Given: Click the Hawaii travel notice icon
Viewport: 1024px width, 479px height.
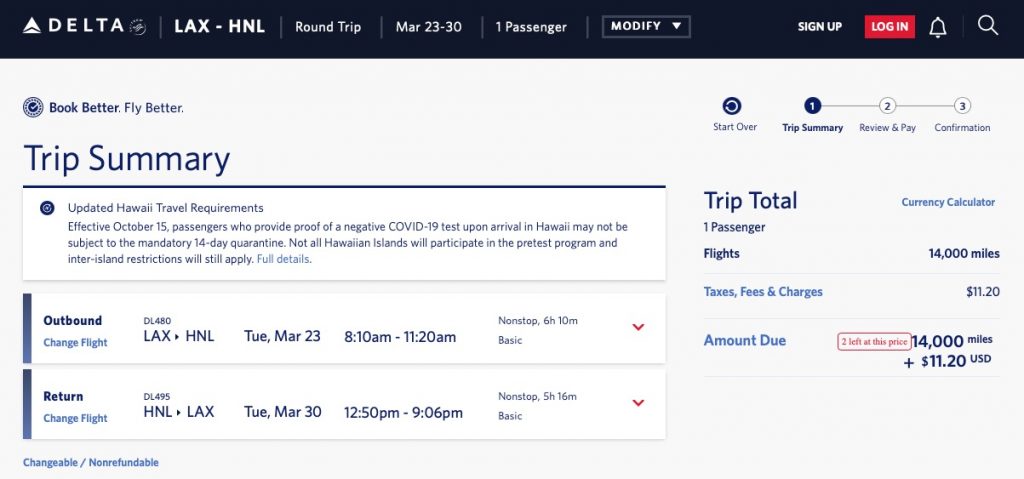Looking at the screenshot, I should [x=47, y=208].
